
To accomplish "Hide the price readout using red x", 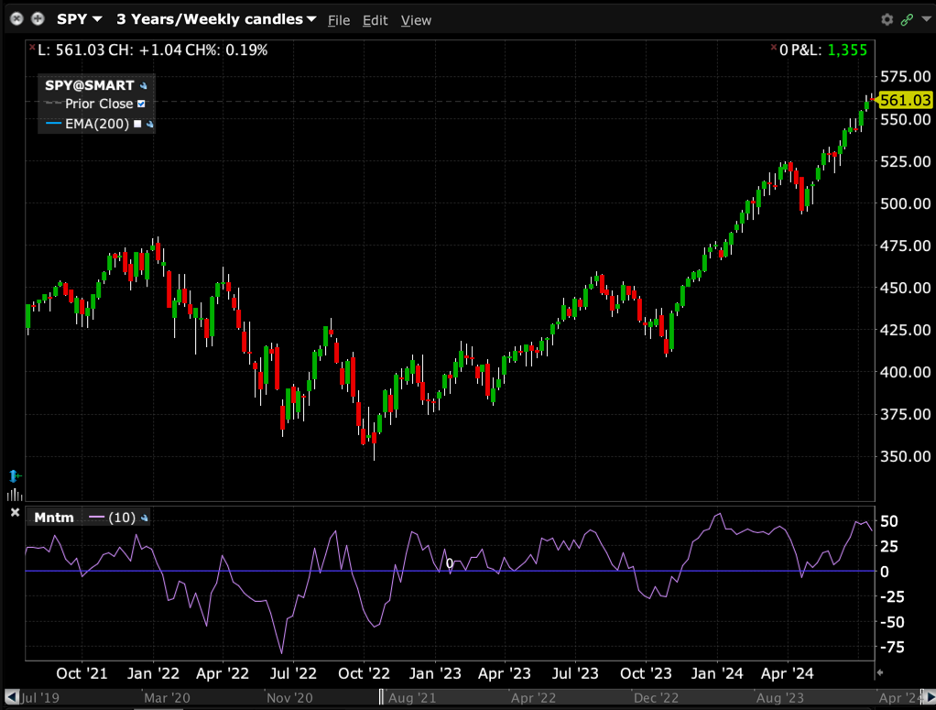I will click(31, 49).
